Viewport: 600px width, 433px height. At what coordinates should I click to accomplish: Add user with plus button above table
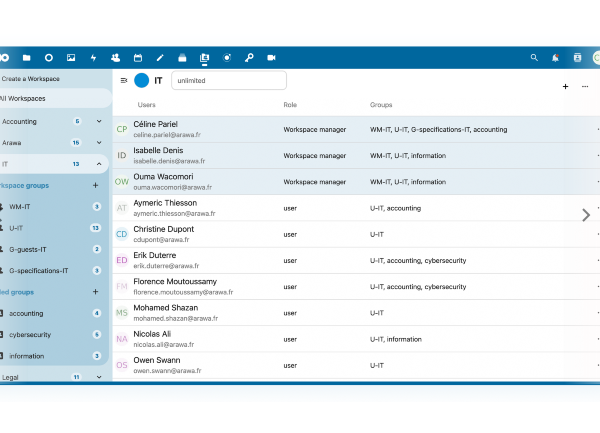pos(565,87)
